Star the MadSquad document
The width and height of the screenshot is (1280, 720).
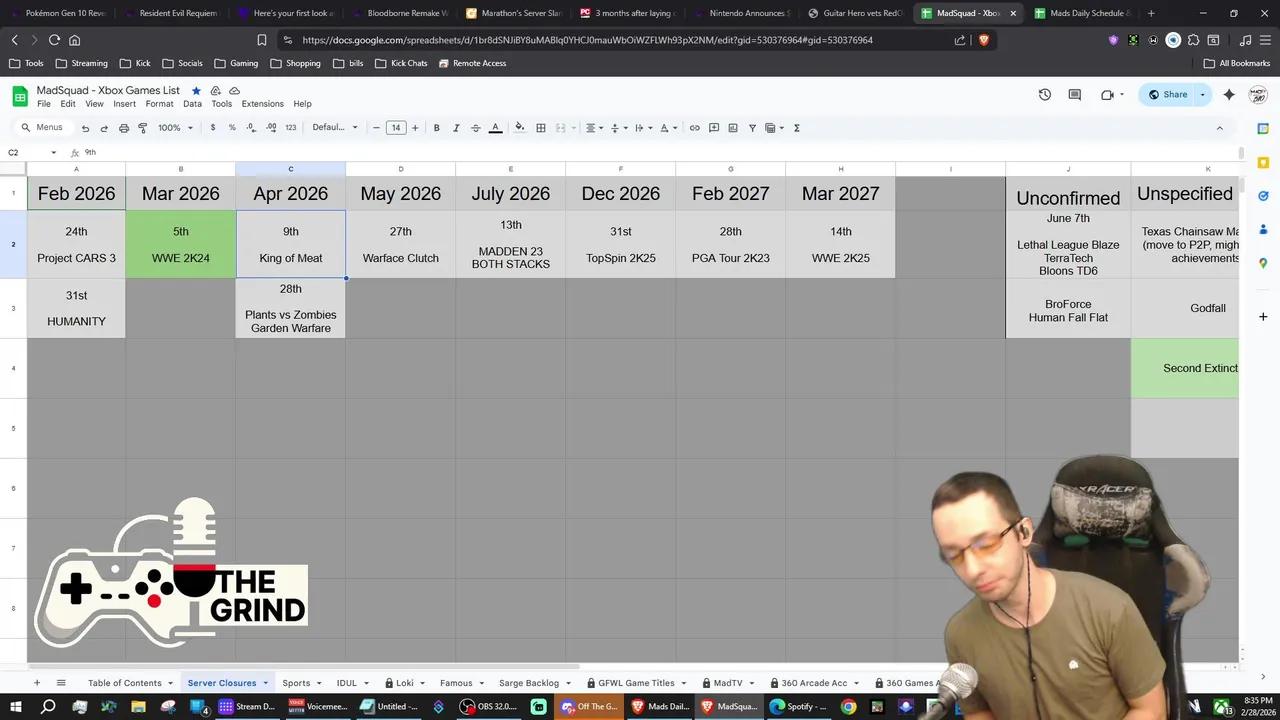coord(196,90)
